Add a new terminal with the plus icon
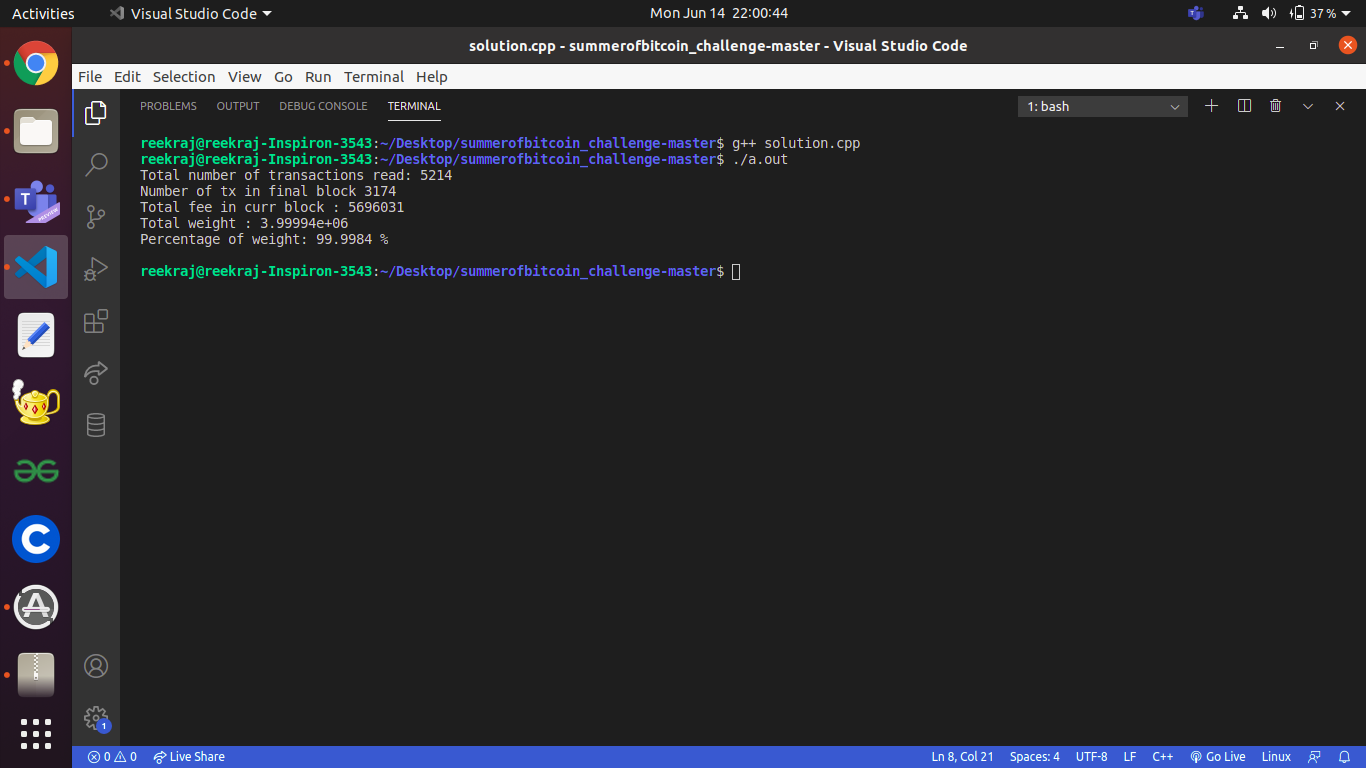 click(x=1211, y=105)
